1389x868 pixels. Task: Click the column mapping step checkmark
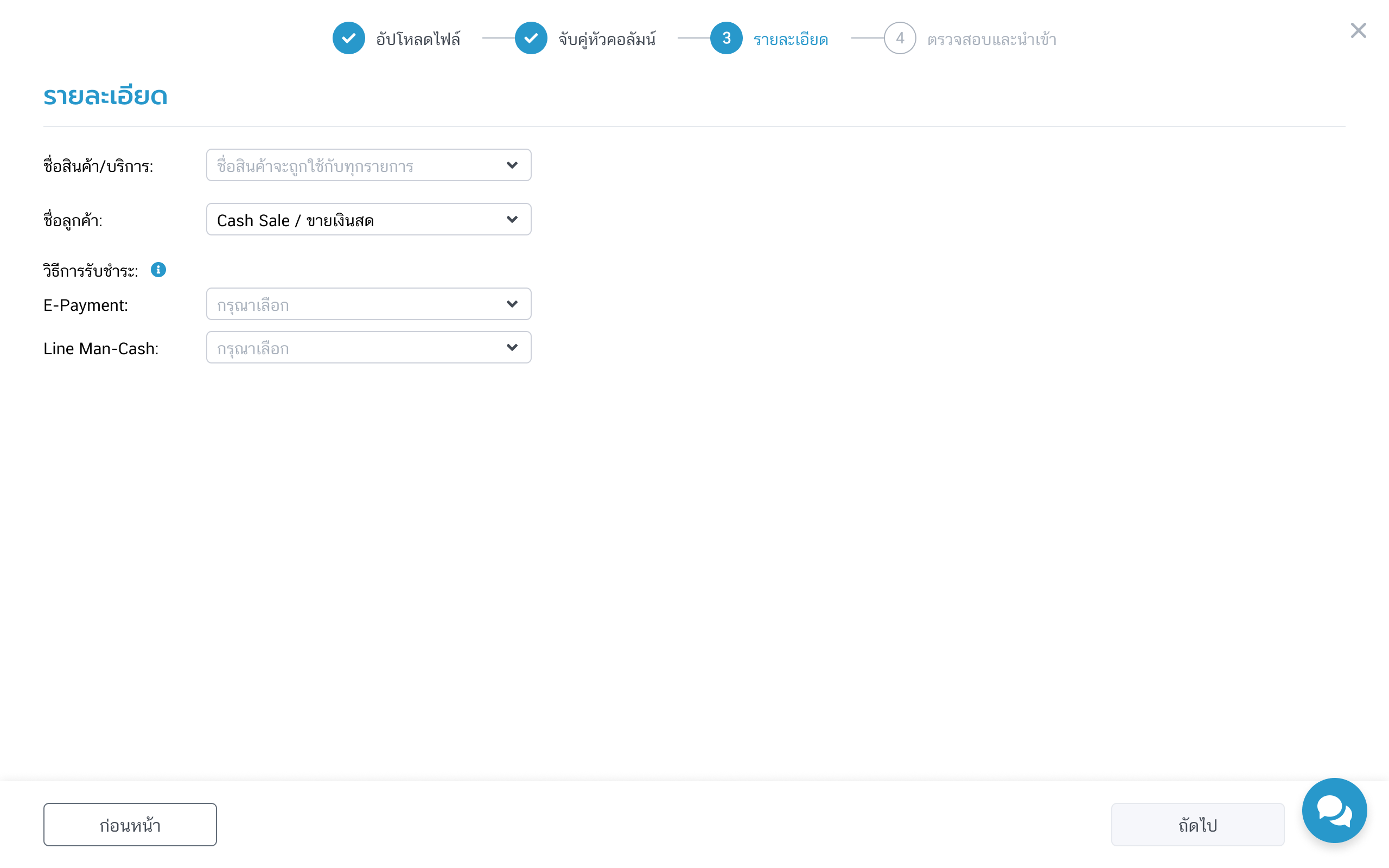531,39
